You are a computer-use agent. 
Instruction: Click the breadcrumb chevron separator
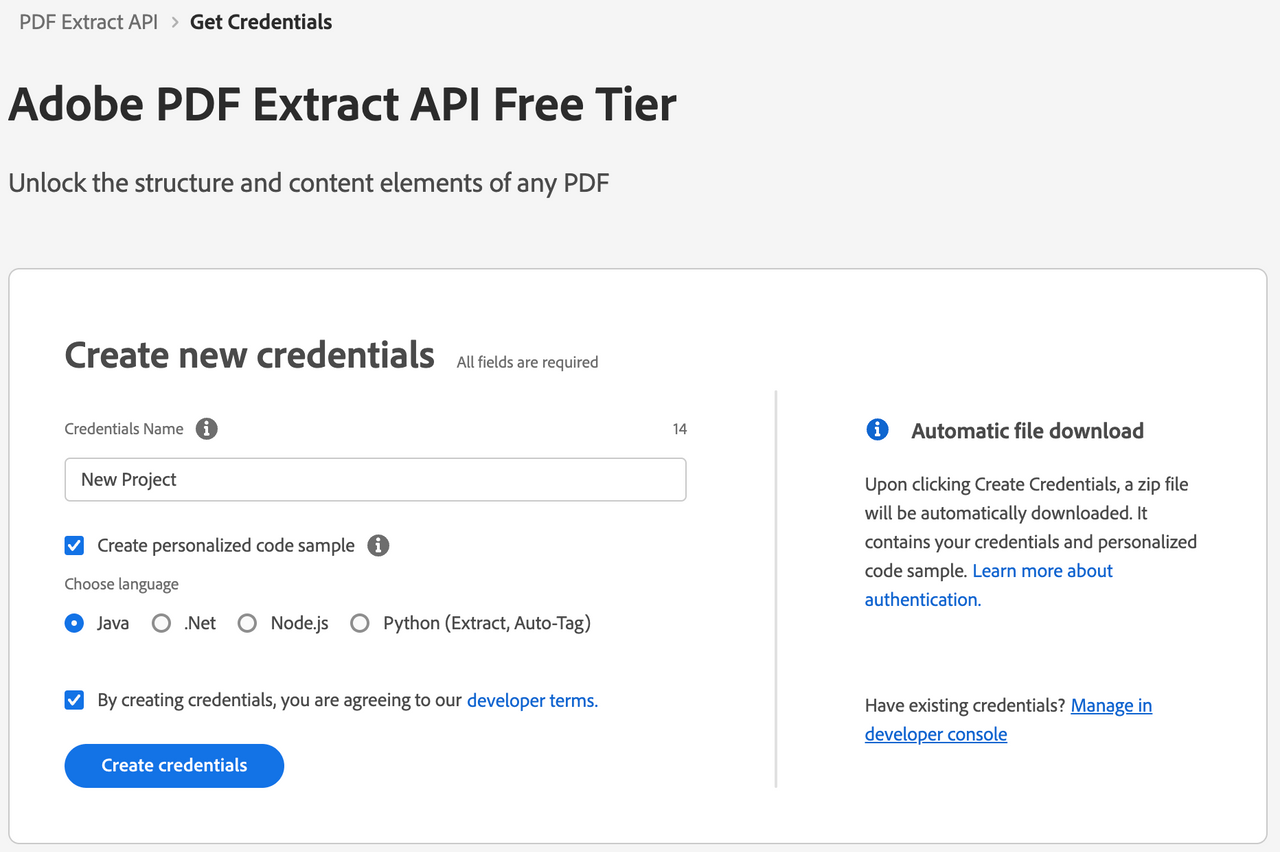coord(174,22)
